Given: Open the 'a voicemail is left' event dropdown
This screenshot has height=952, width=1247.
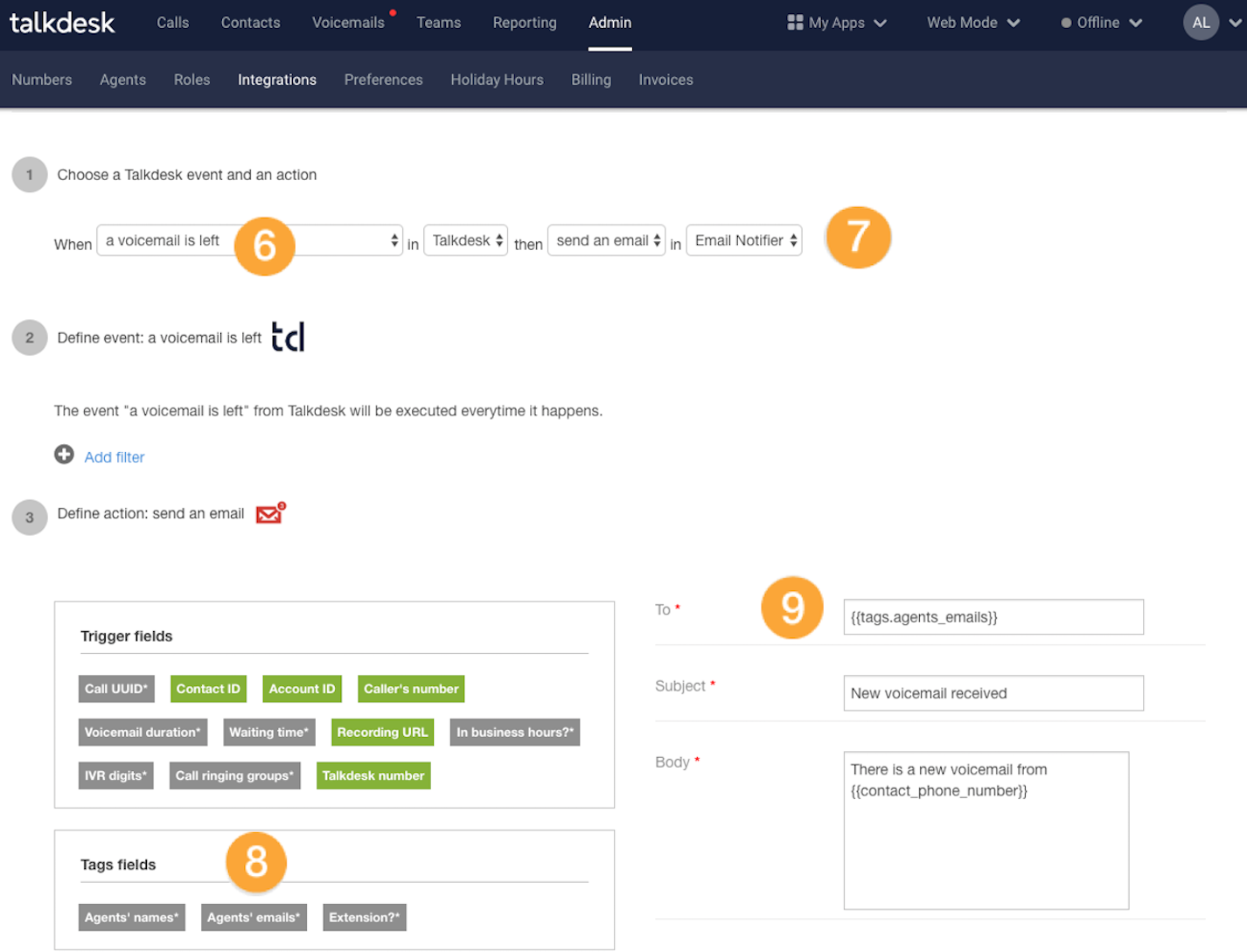Looking at the screenshot, I should pos(249,240).
